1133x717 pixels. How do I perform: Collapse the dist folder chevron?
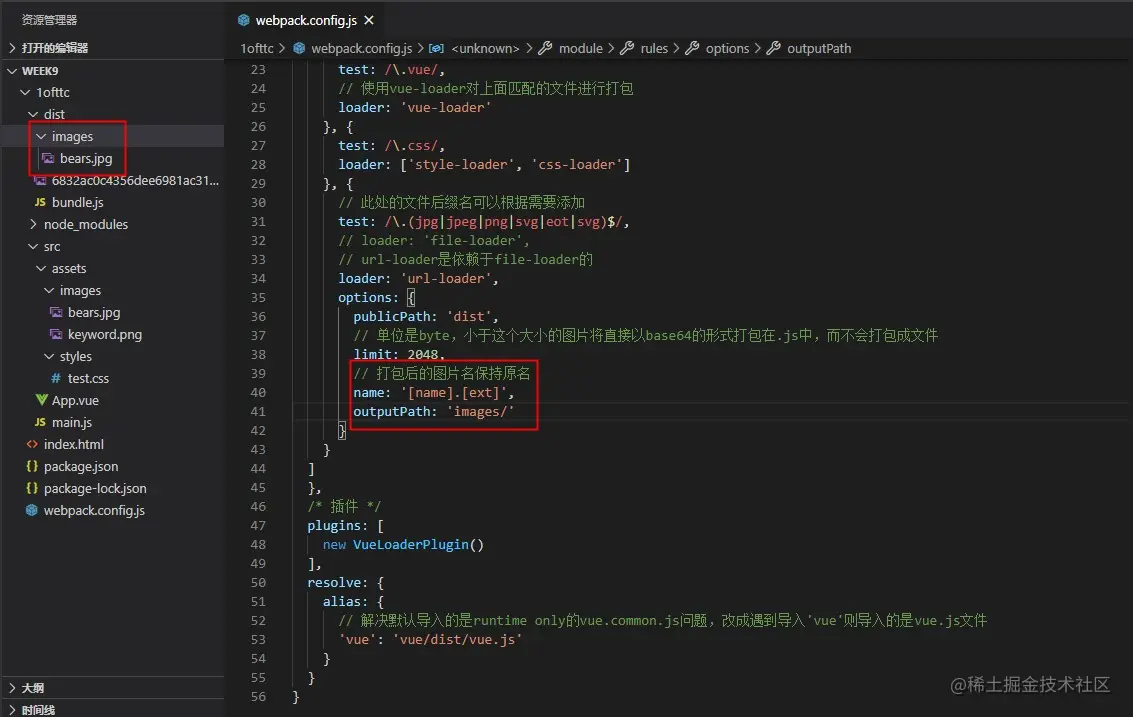(33, 114)
